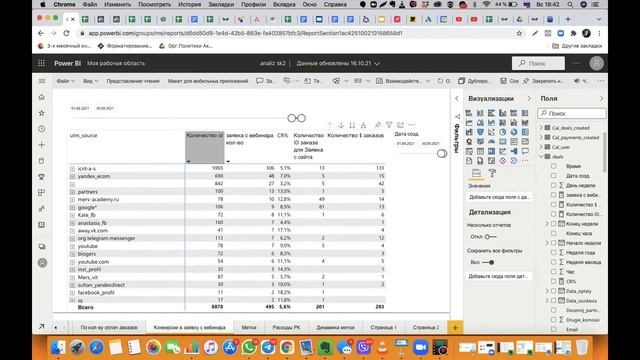The height and width of the screenshot is (360, 640).
Task: Open Workspaces icon in left sidebar
Action: (x=42, y=247)
